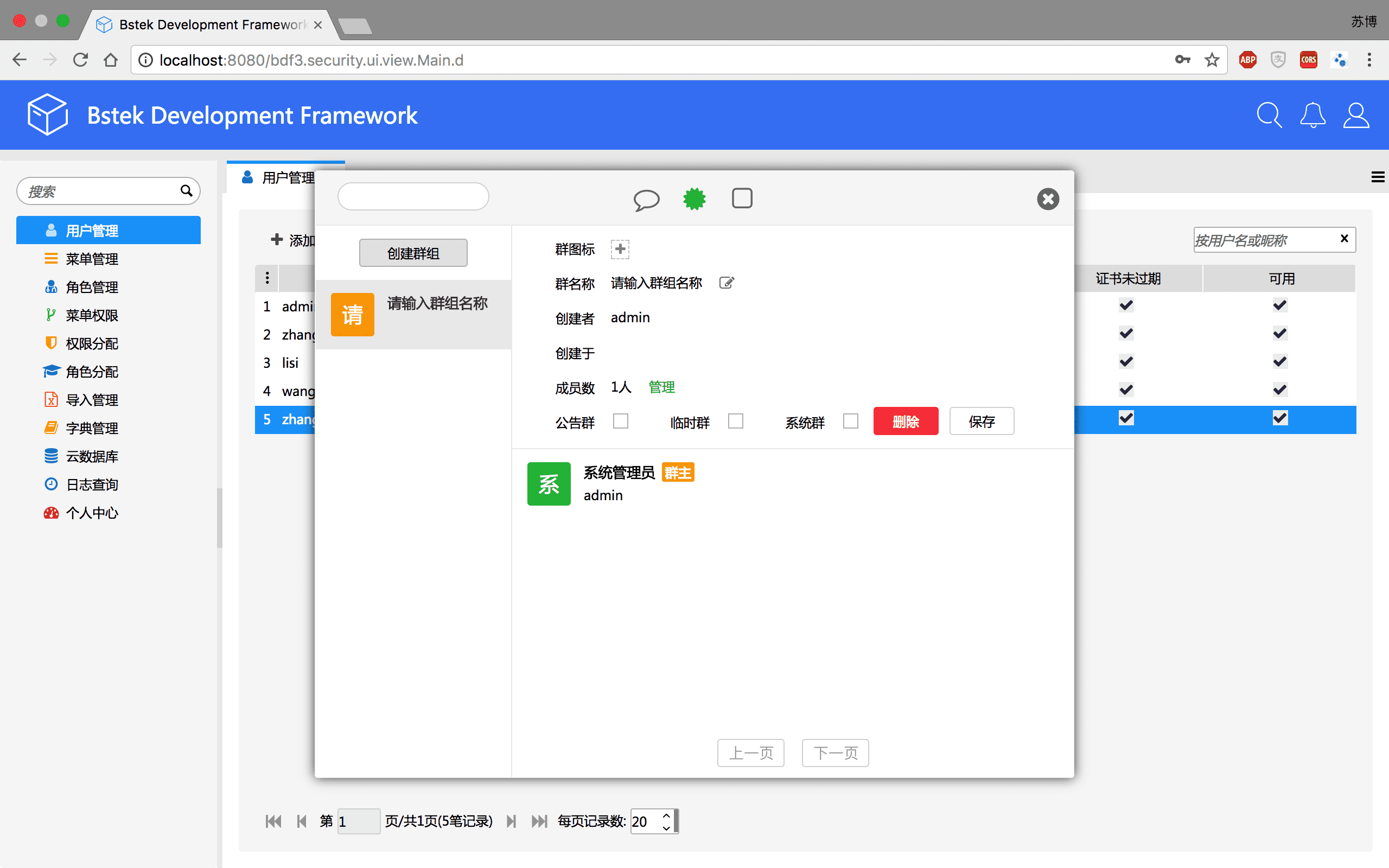Image resolution: width=1389 pixels, height=868 pixels.
Task: Open the notification bell in header
Action: 1312,116
